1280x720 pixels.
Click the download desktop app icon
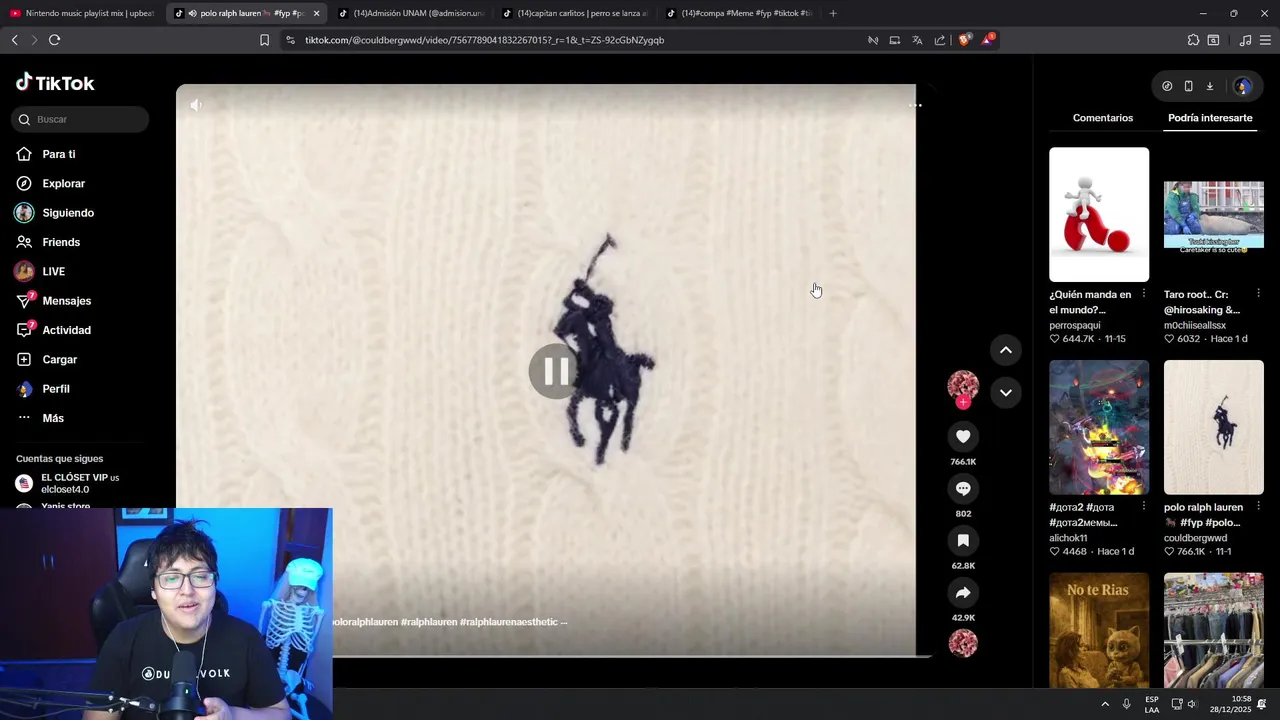tap(1209, 86)
